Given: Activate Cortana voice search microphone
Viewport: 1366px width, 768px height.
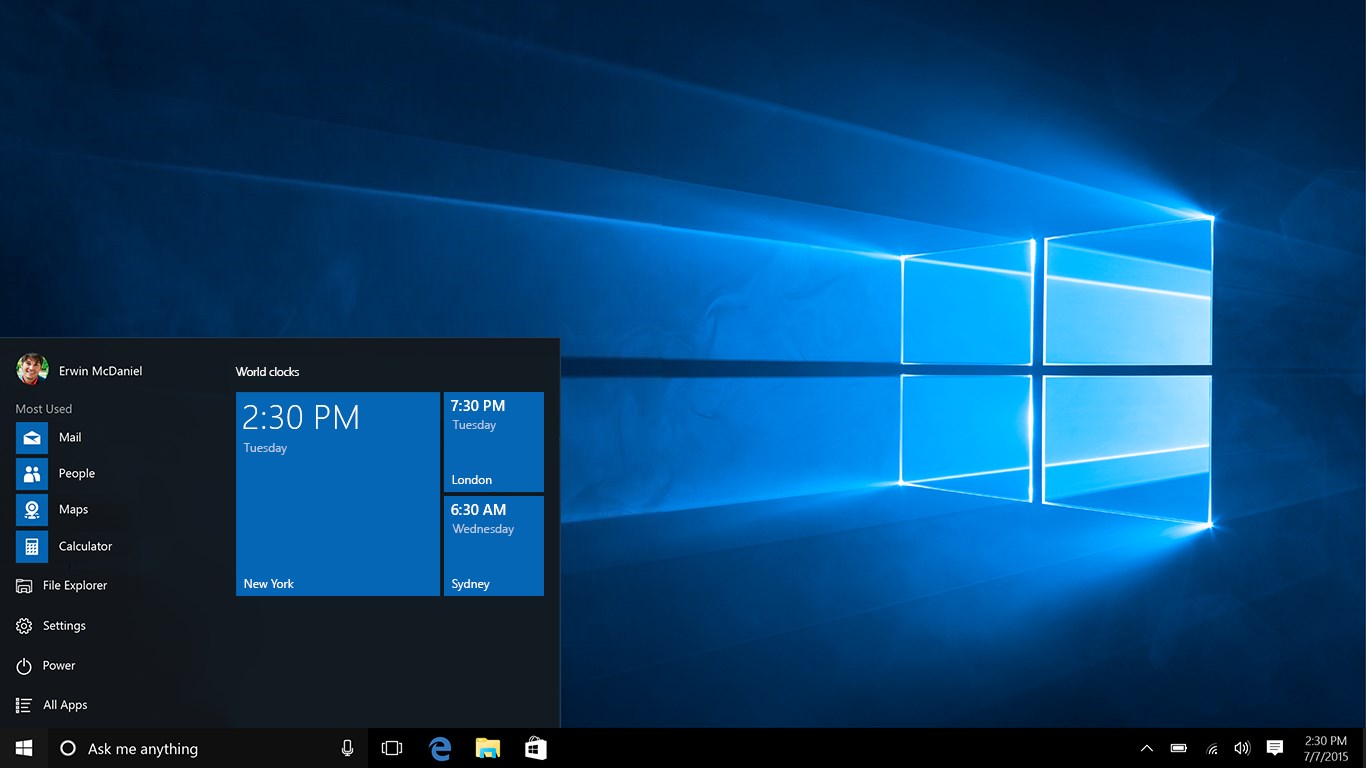Looking at the screenshot, I should coord(347,747).
